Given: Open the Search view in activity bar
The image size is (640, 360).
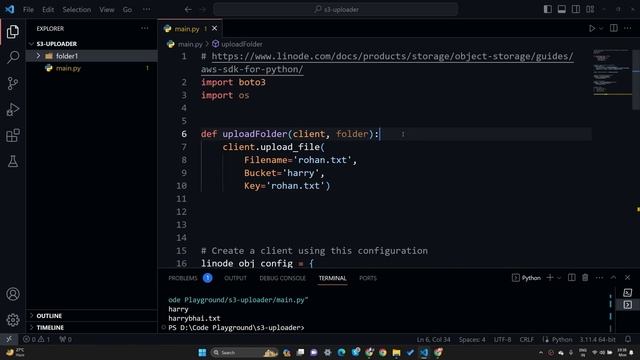Looking at the screenshot, I should pos(13,57).
